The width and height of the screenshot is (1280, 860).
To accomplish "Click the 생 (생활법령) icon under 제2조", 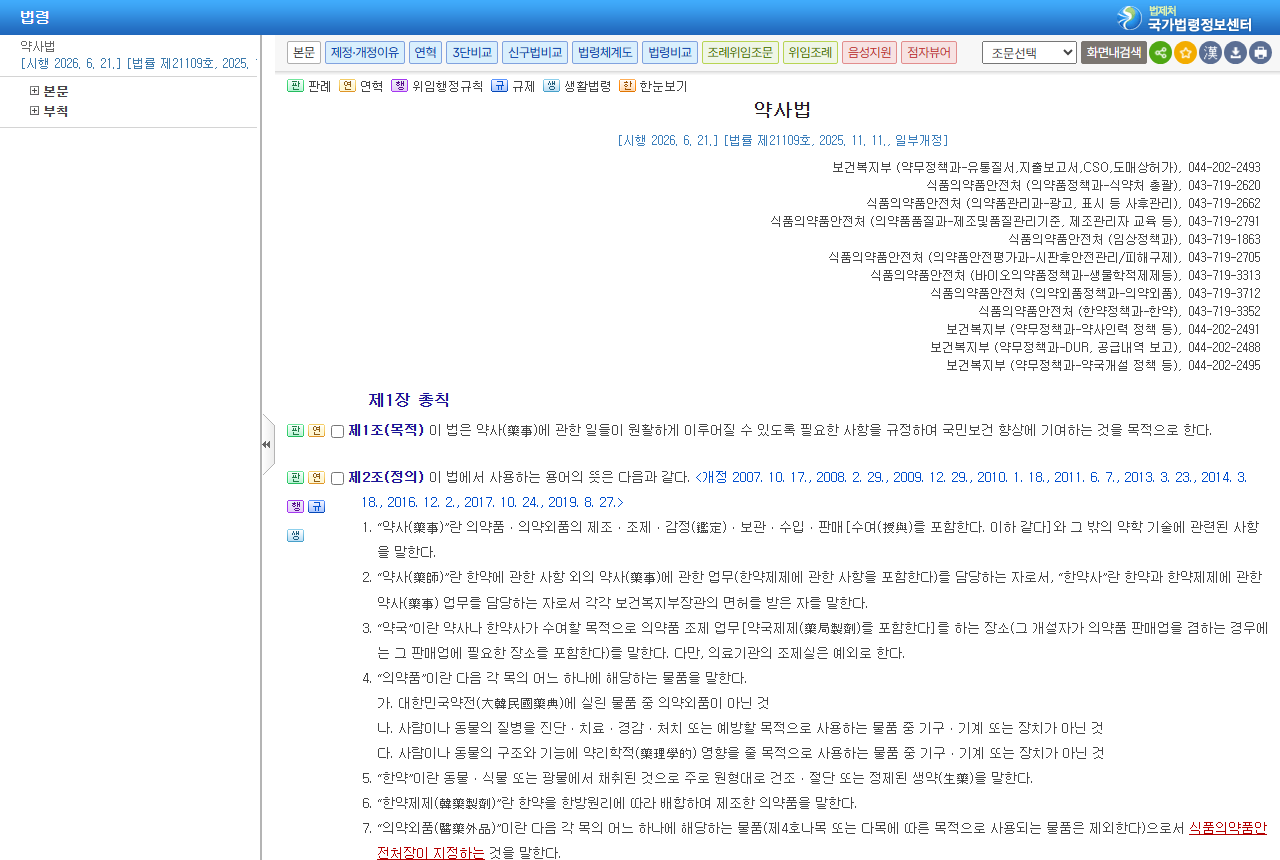I will click(x=295, y=536).
